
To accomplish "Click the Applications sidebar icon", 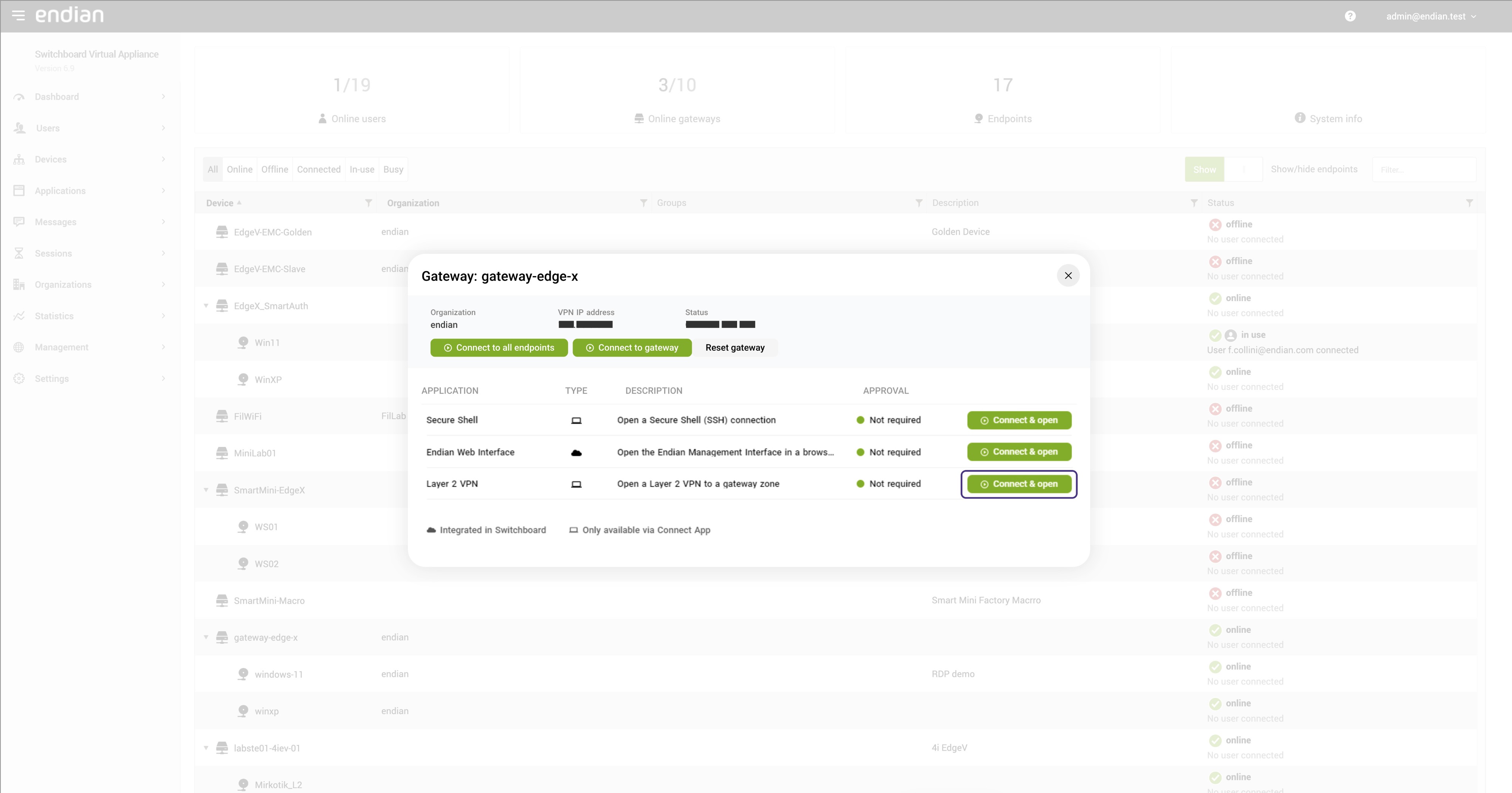I will [x=19, y=191].
